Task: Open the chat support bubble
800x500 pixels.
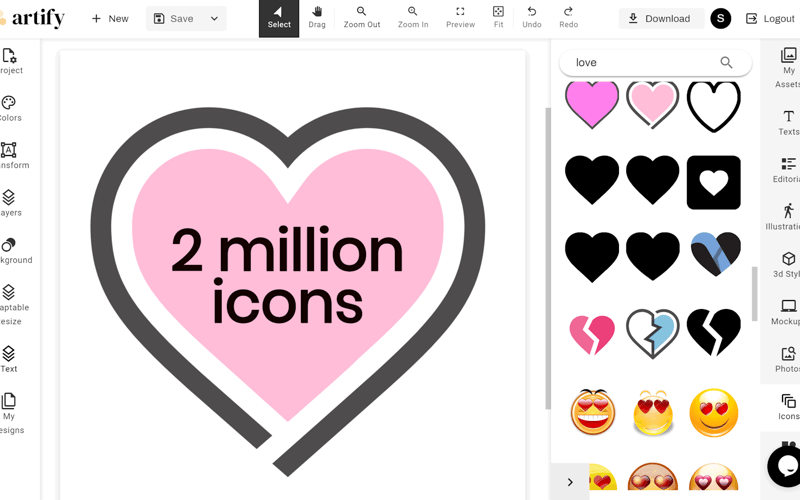Action: (786, 467)
